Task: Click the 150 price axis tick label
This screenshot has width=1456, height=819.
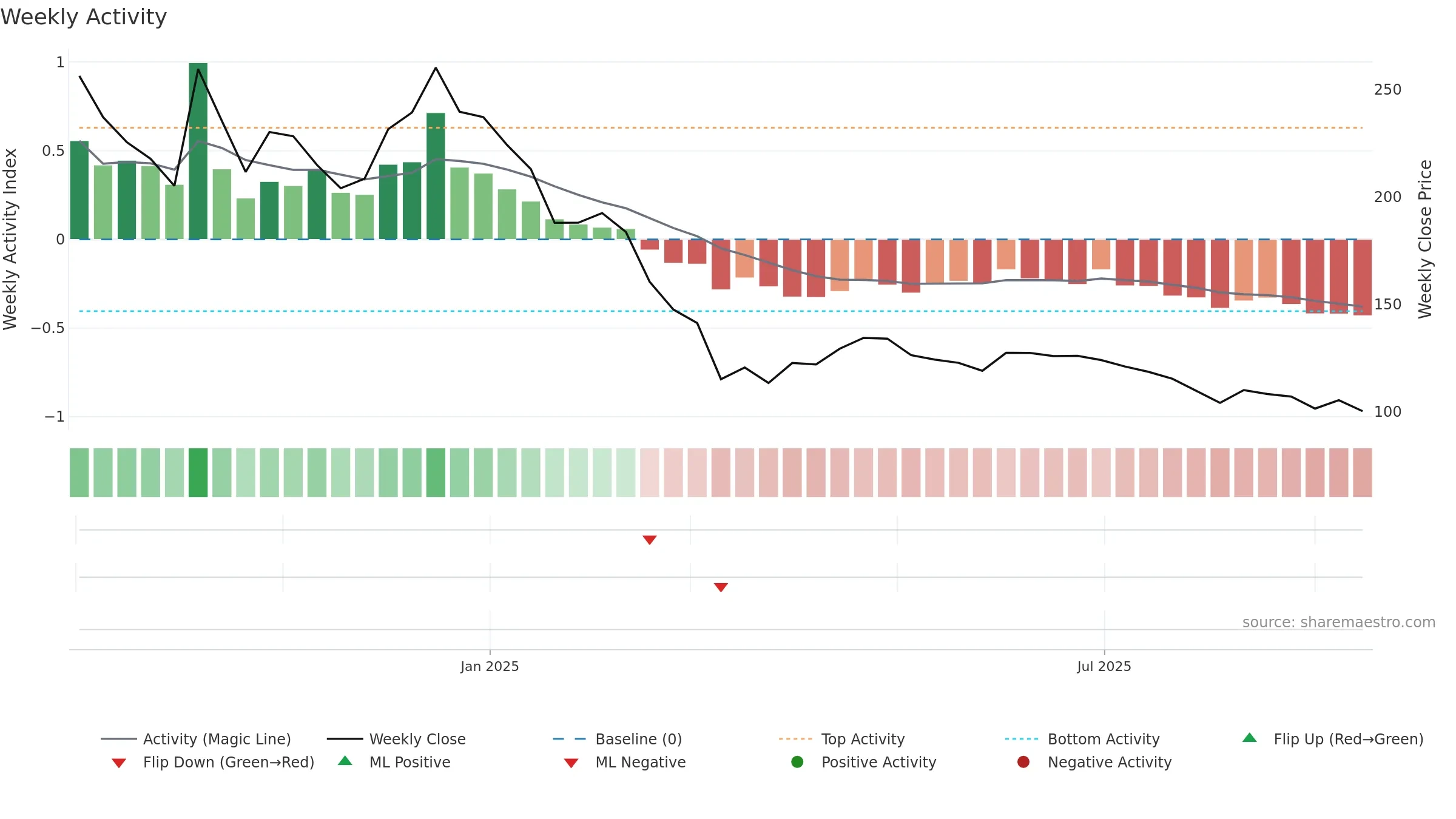Action: click(x=1388, y=305)
